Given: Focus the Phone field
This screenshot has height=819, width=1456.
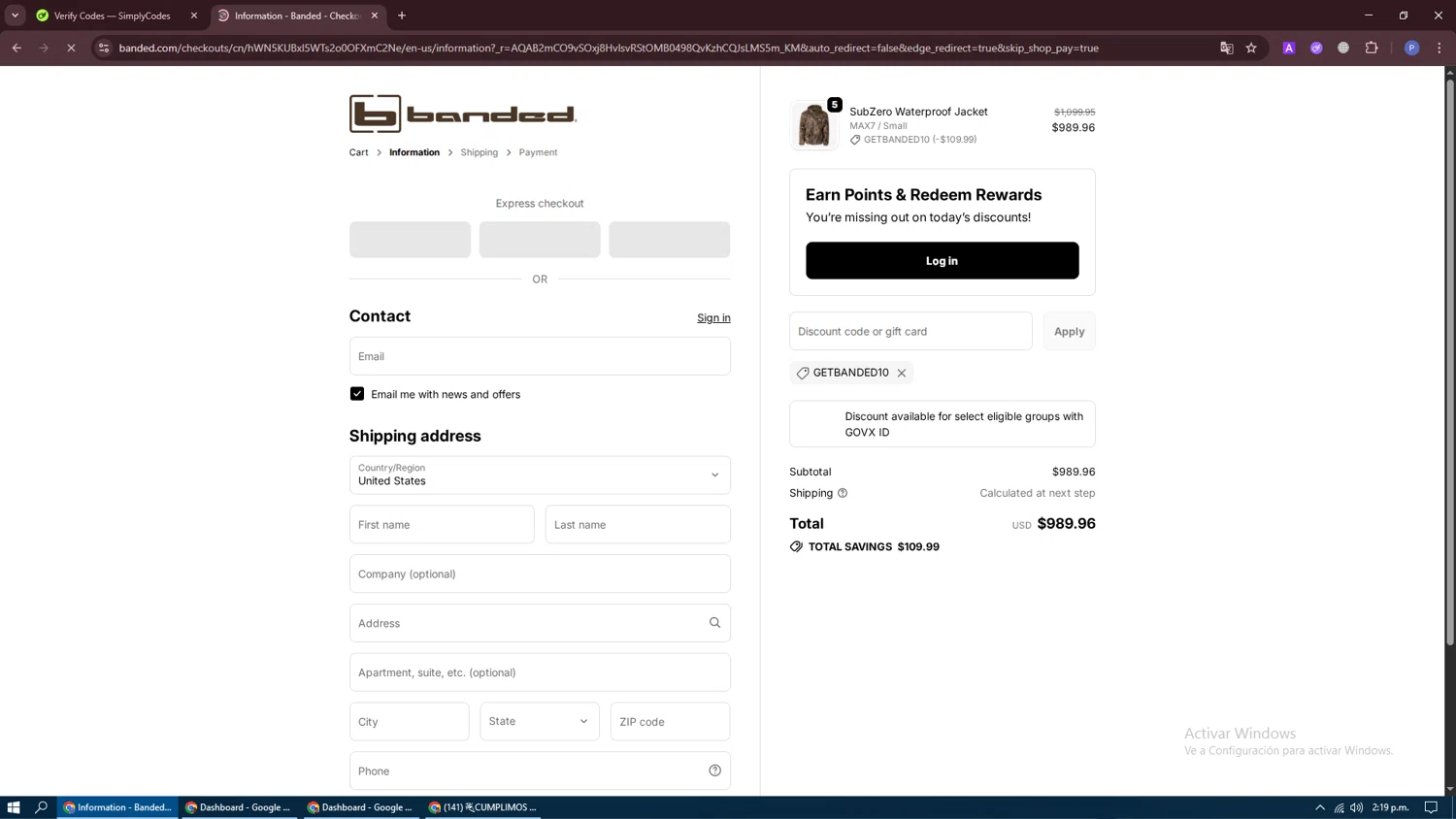Looking at the screenshot, I should tap(540, 770).
